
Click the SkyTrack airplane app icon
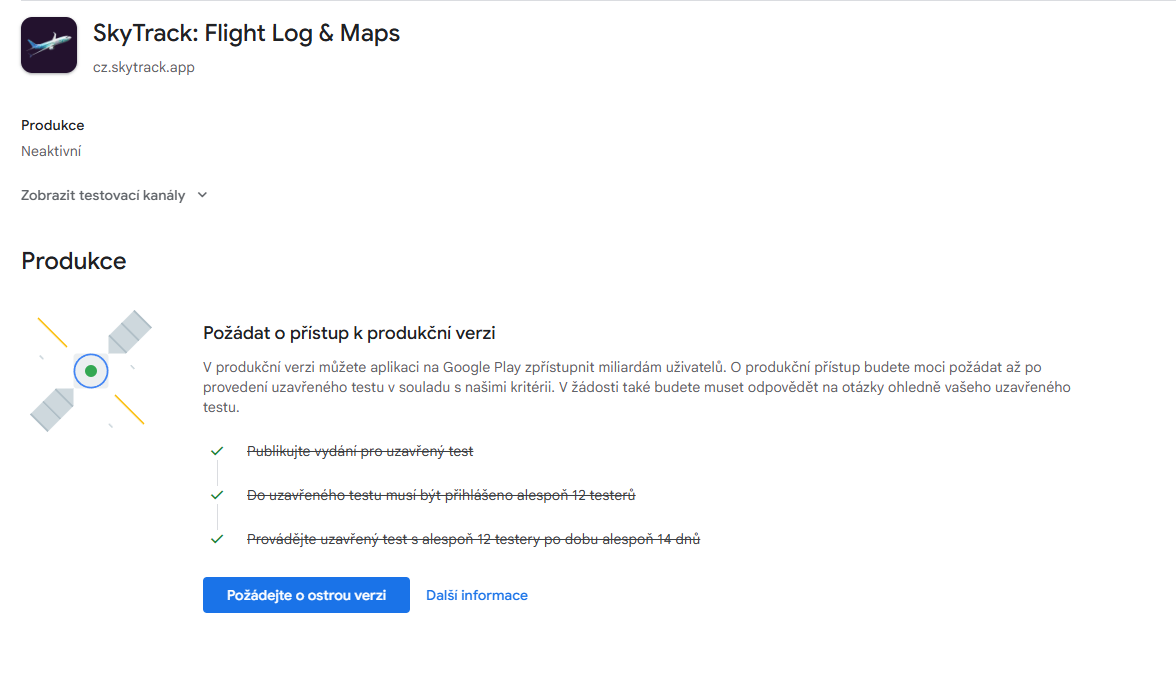(x=49, y=45)
